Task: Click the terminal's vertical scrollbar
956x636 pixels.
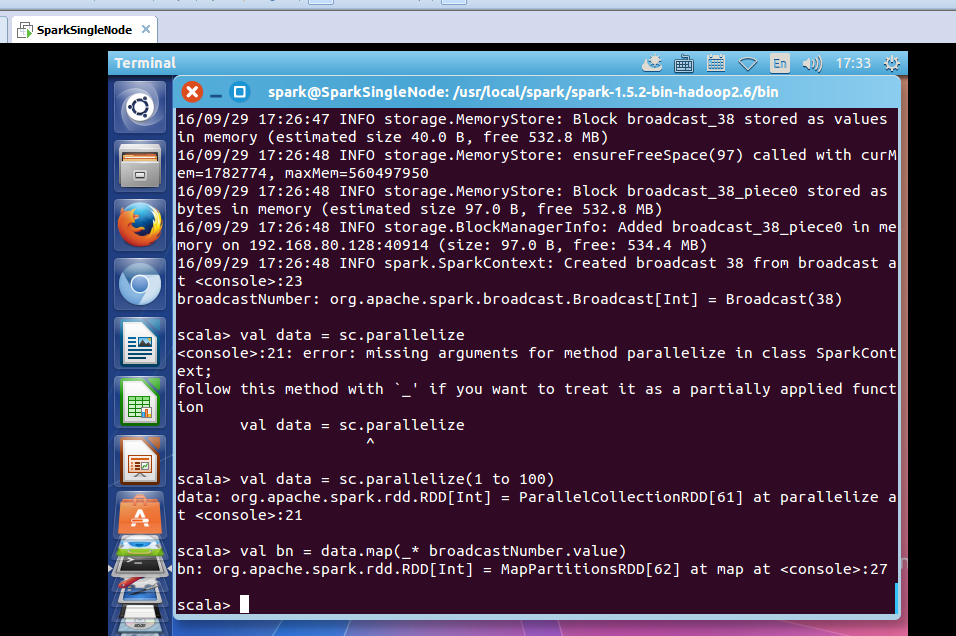Action: click(896, 598)
